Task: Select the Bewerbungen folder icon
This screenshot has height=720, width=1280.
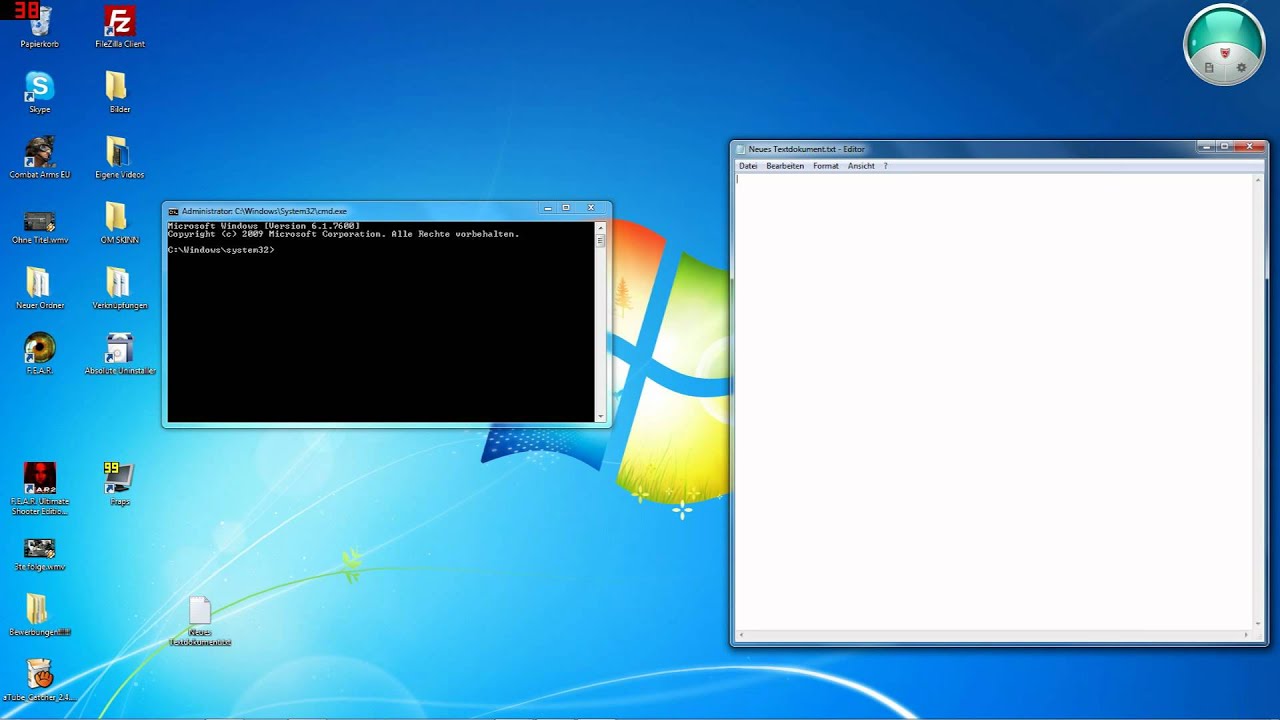Action: tap(40, 615)
